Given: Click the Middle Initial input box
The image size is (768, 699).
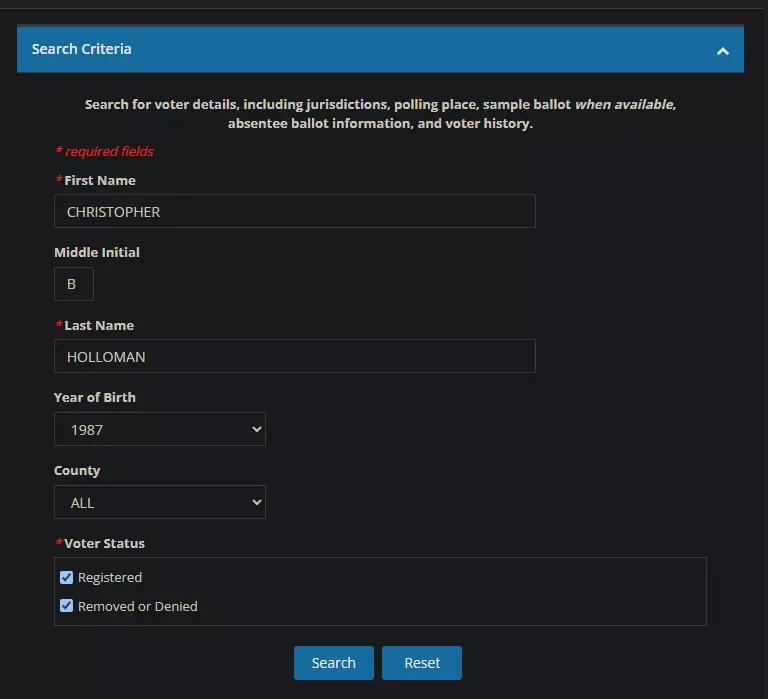Looking at the screenshot, I should 74,284.
